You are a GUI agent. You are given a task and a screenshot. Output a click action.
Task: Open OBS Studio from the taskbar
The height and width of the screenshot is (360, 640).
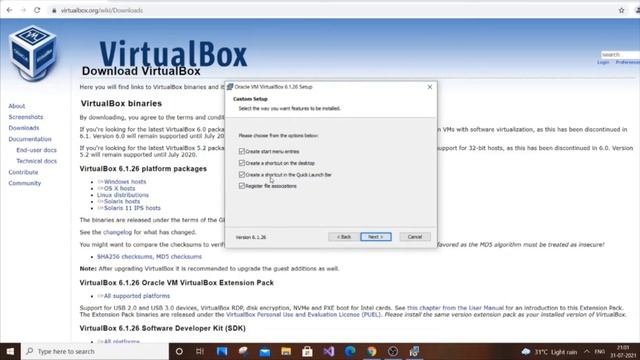tap(393, 351)
